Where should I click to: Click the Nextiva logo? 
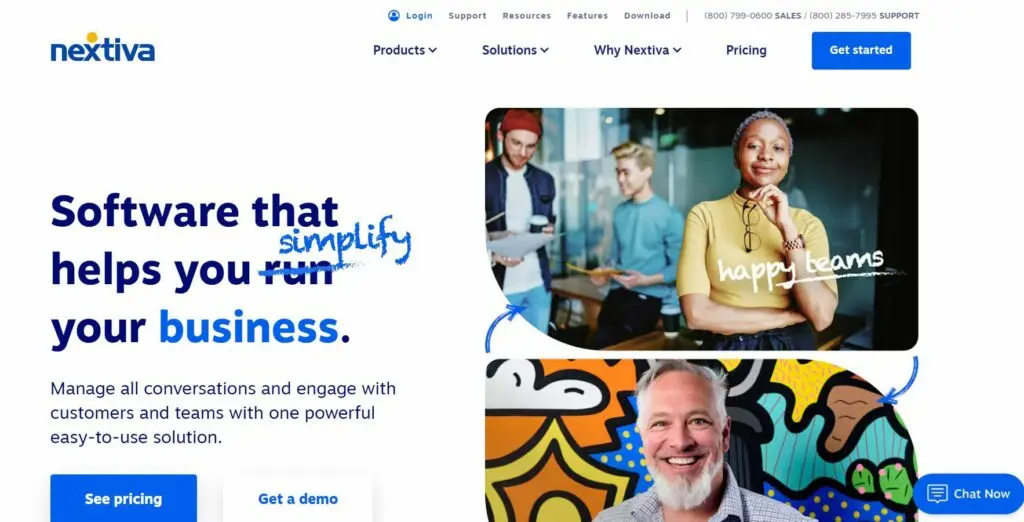(x=103, y=48)
